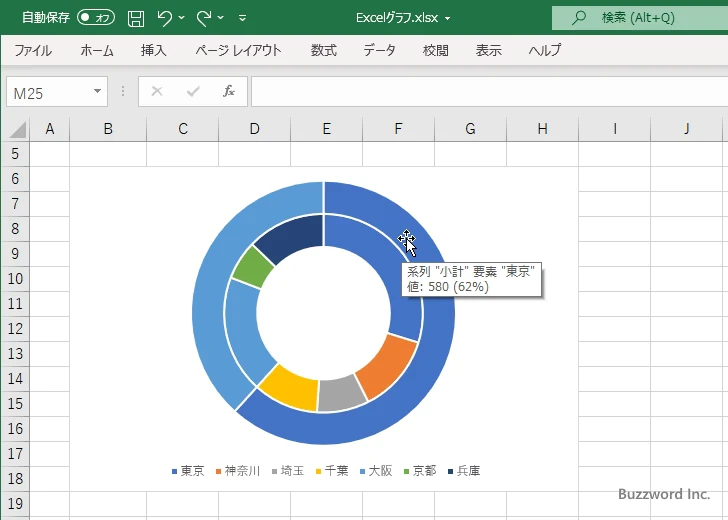Click cell I5 in the grid

(615, 154)
